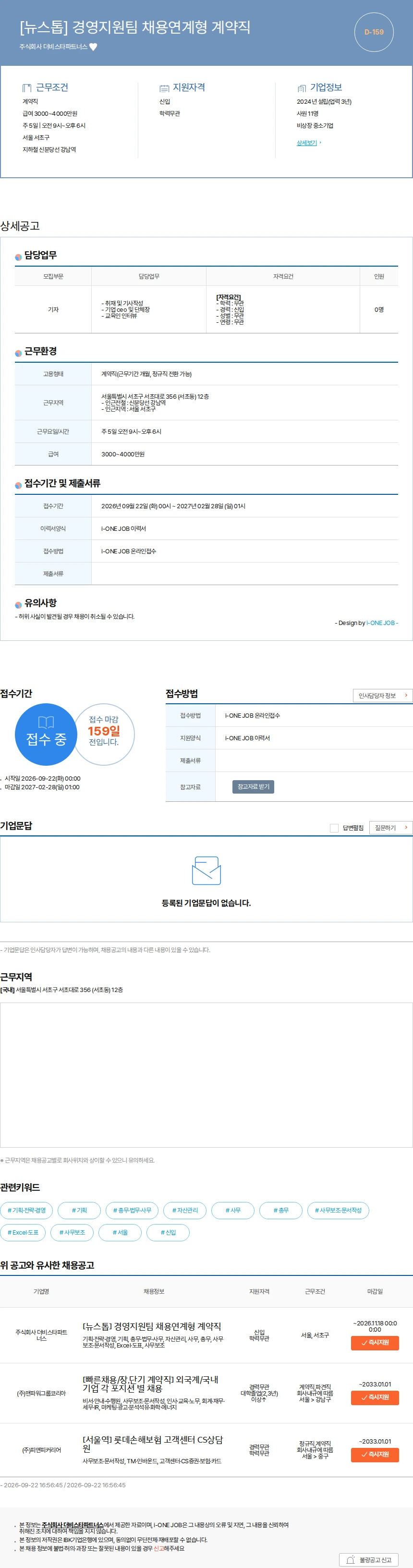Image resolution: width=413 pixels, height=1568 pixels.
Task: Click the bell icon on 불량공고 신고
Action: click(x=351, y=1559)
